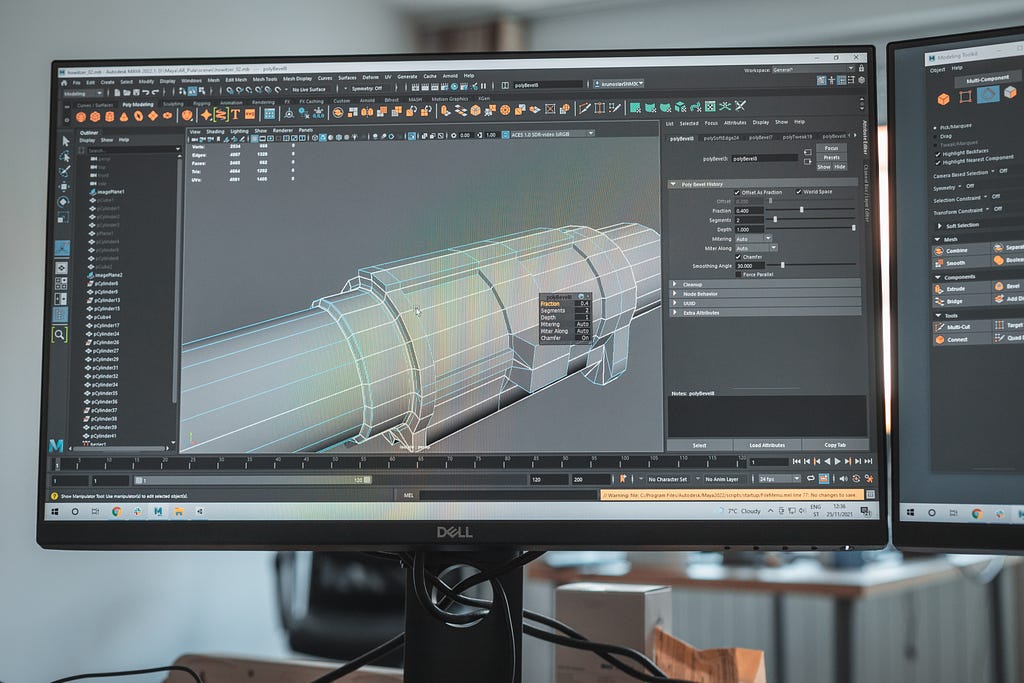Toggle the Chamfer checkbox
Screen dimensions: 1024x683
coord(738,257)
